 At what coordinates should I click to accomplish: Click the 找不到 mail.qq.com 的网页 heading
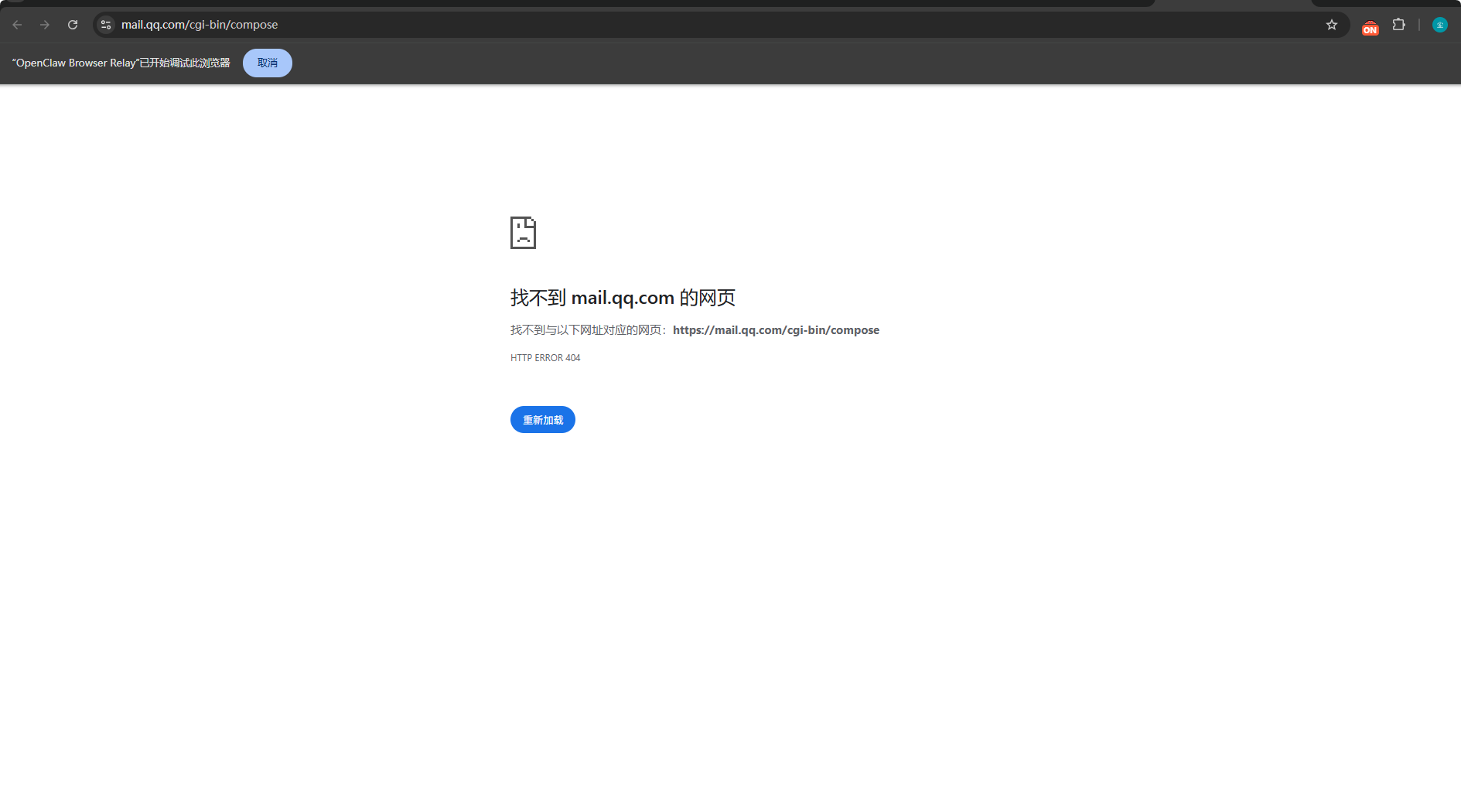click(x=622, y=297)
